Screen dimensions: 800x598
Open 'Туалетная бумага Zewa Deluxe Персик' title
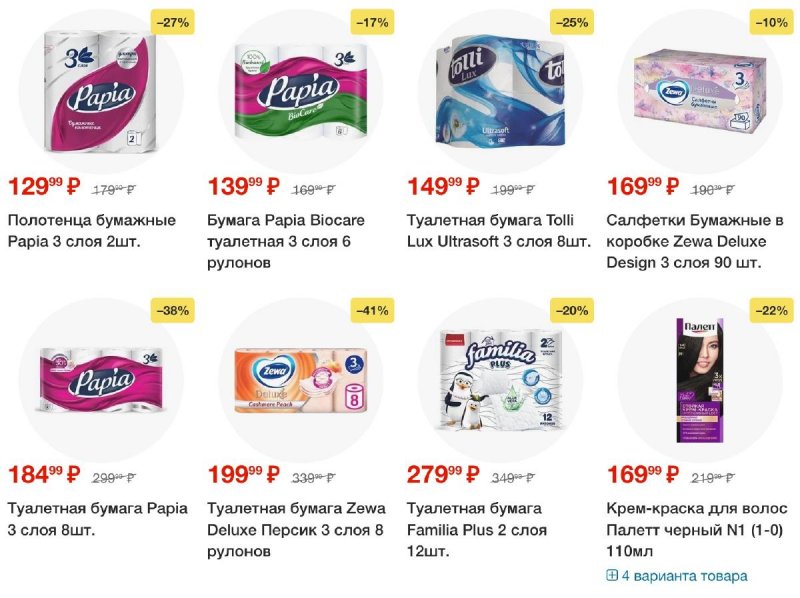pyautogui.click(x=296, y=530)
